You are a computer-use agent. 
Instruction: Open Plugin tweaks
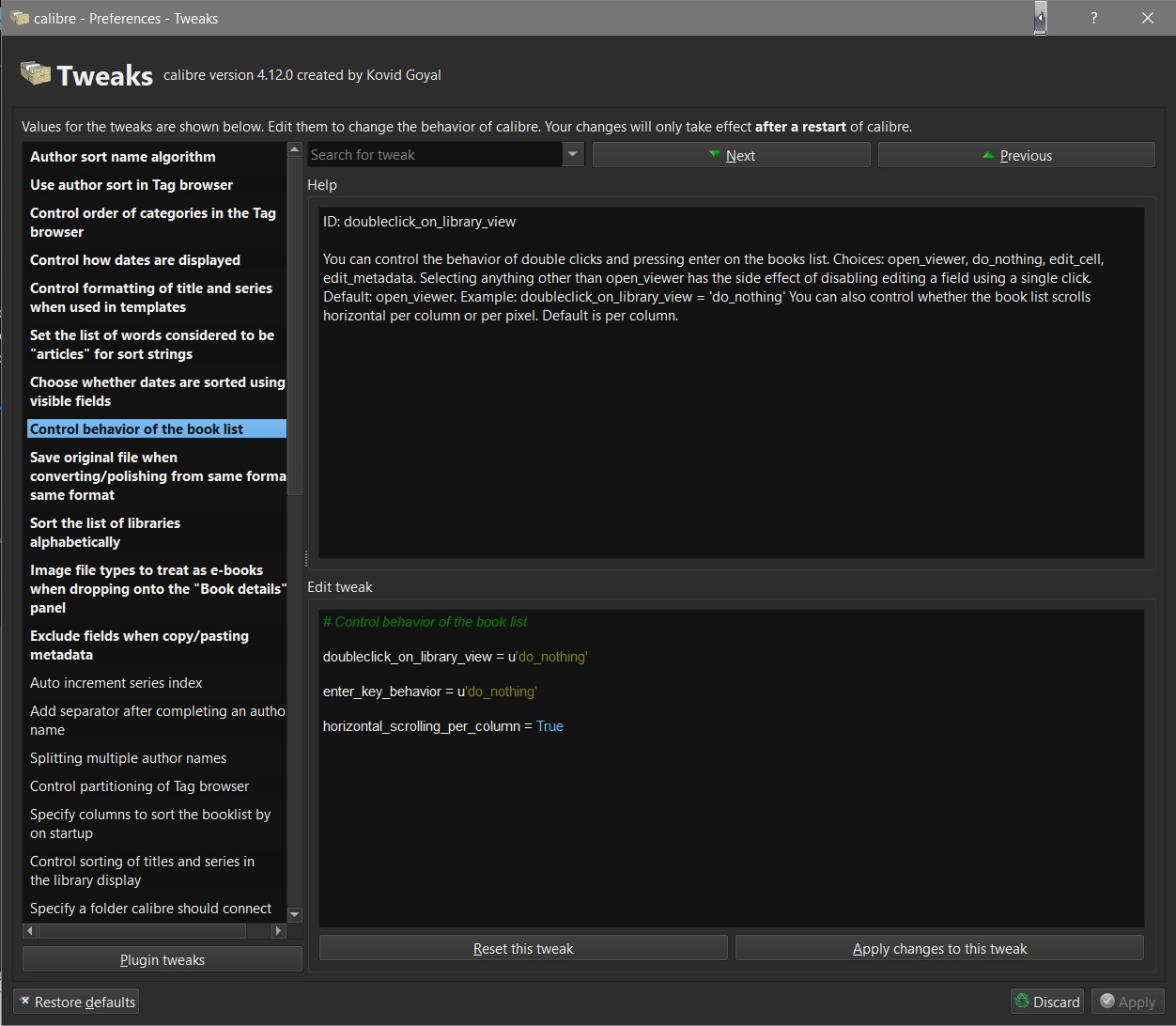(x=162, y=959)
